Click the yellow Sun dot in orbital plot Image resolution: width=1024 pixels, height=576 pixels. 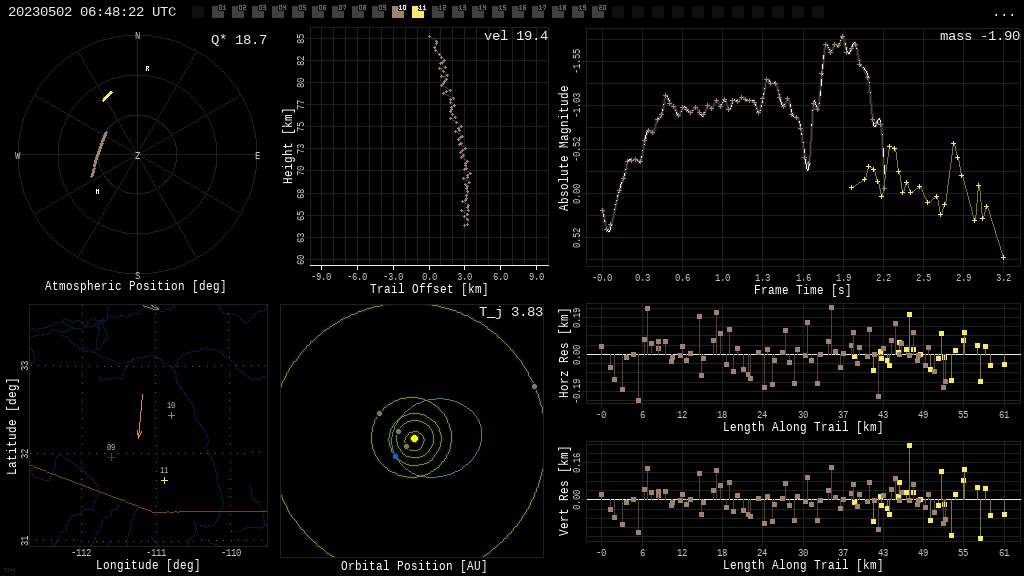coord(414,438)
